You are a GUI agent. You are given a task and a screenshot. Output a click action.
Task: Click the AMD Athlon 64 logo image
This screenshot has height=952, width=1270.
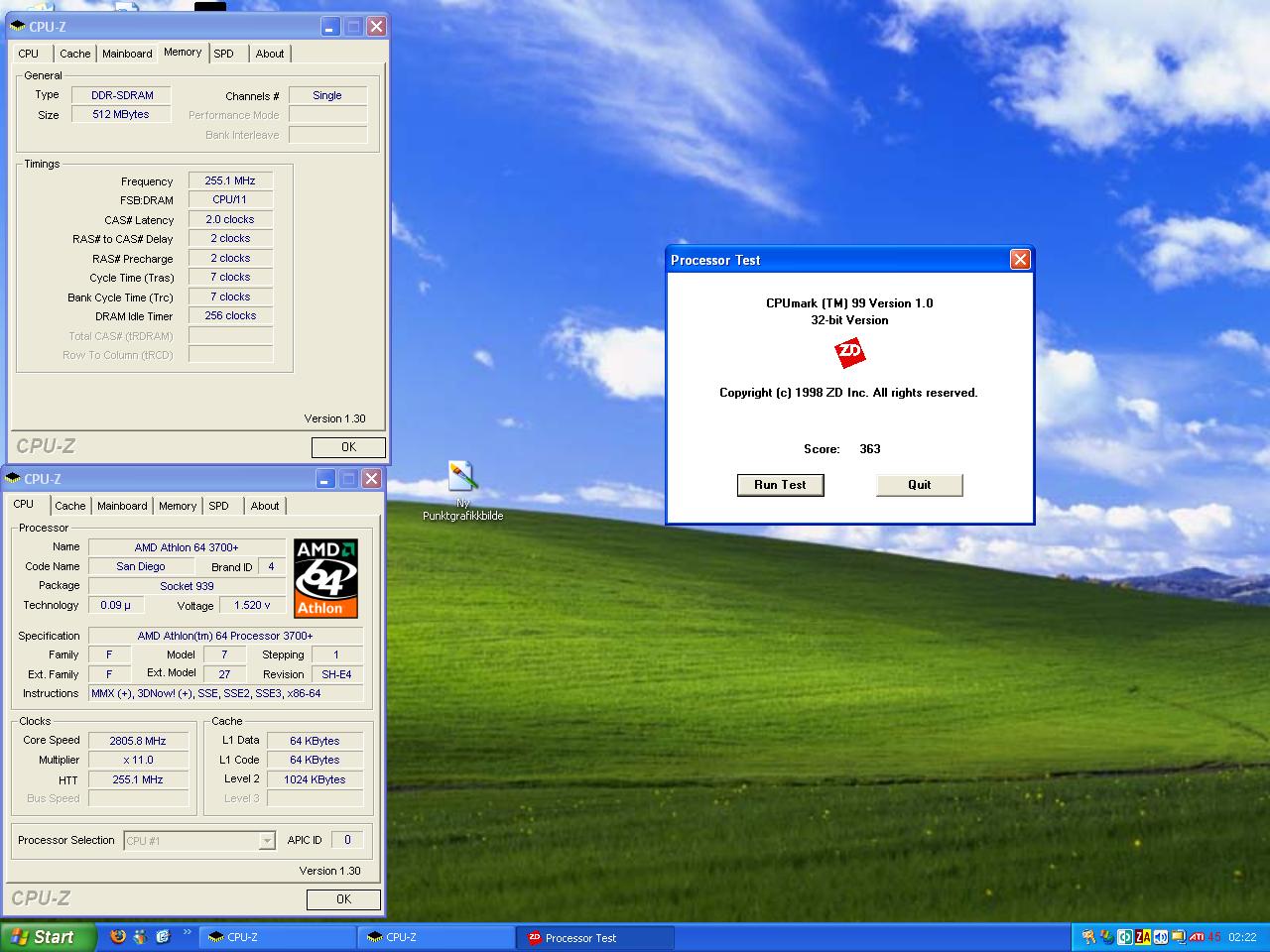[x=325, y=578]
